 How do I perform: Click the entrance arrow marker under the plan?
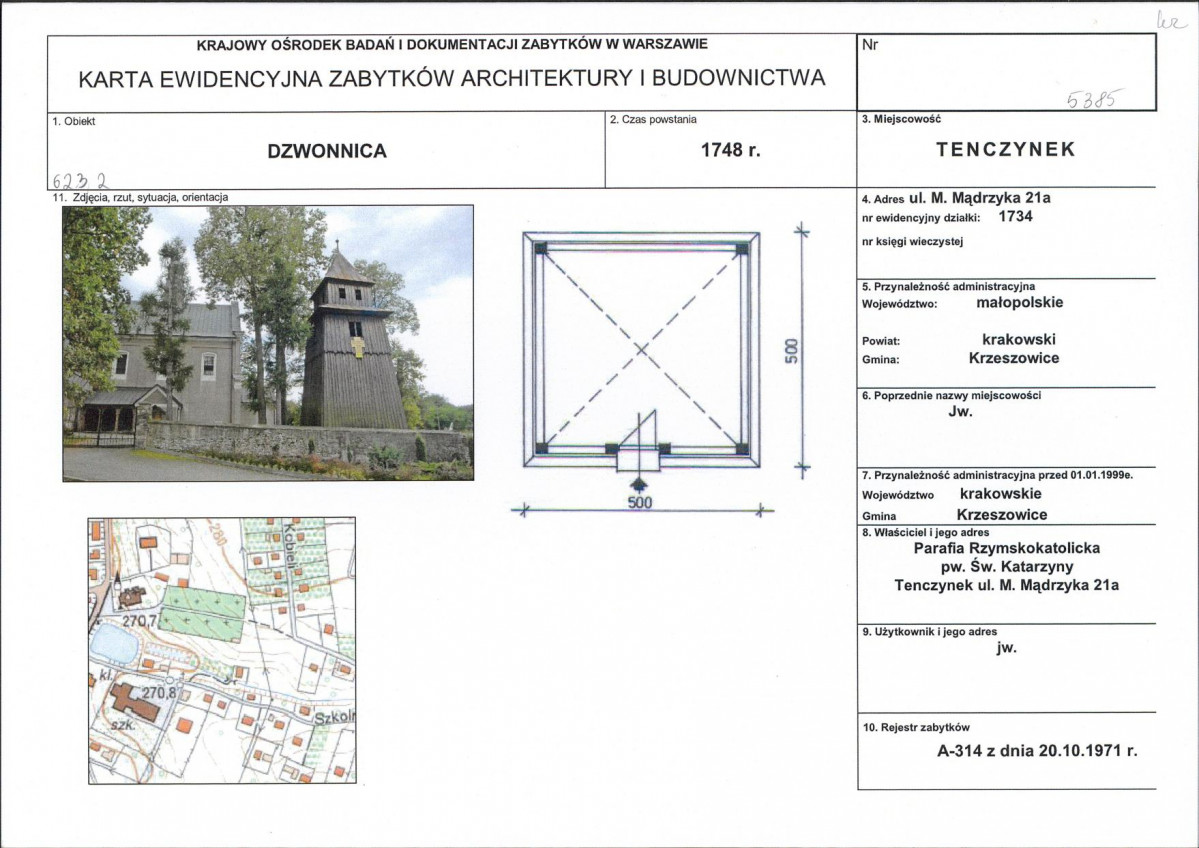click(638, 484)
